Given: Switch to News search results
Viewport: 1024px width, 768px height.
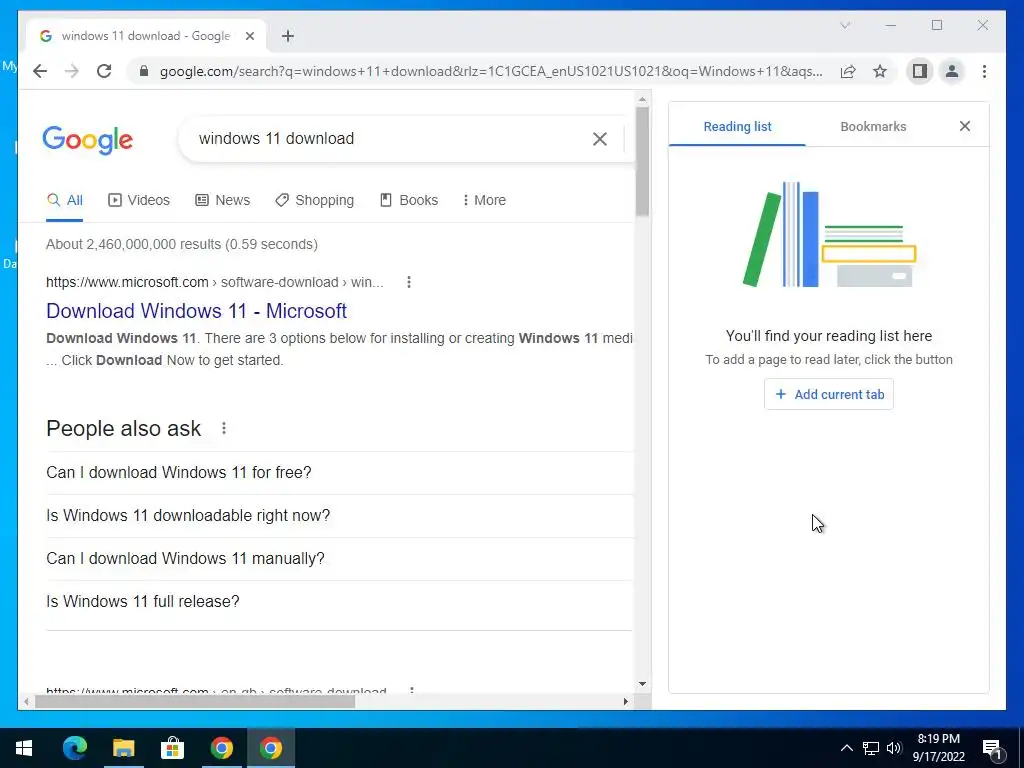Looking at the screenshot, I should [223, 200].
